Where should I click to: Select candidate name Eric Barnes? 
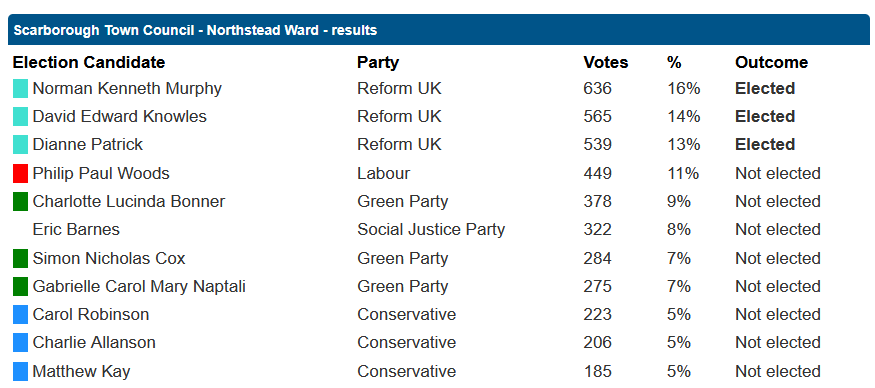point(76,229)
